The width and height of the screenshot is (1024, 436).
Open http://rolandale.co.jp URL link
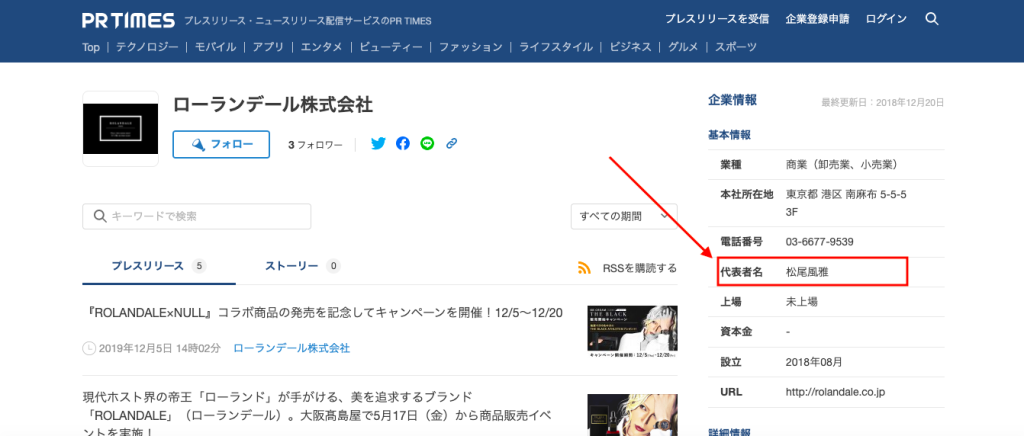[835, 392]
